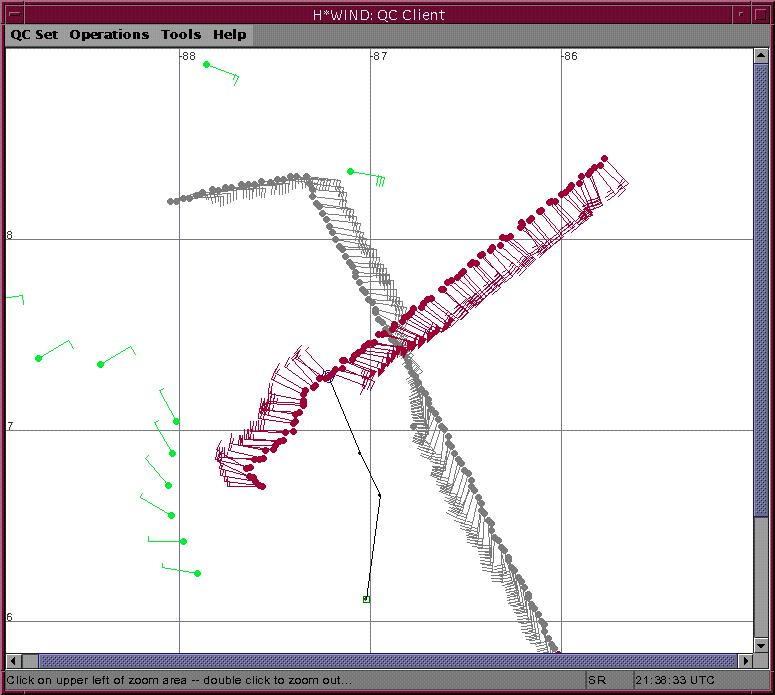
Task: Click the west end of gray flight track
Action: (171, 201)
